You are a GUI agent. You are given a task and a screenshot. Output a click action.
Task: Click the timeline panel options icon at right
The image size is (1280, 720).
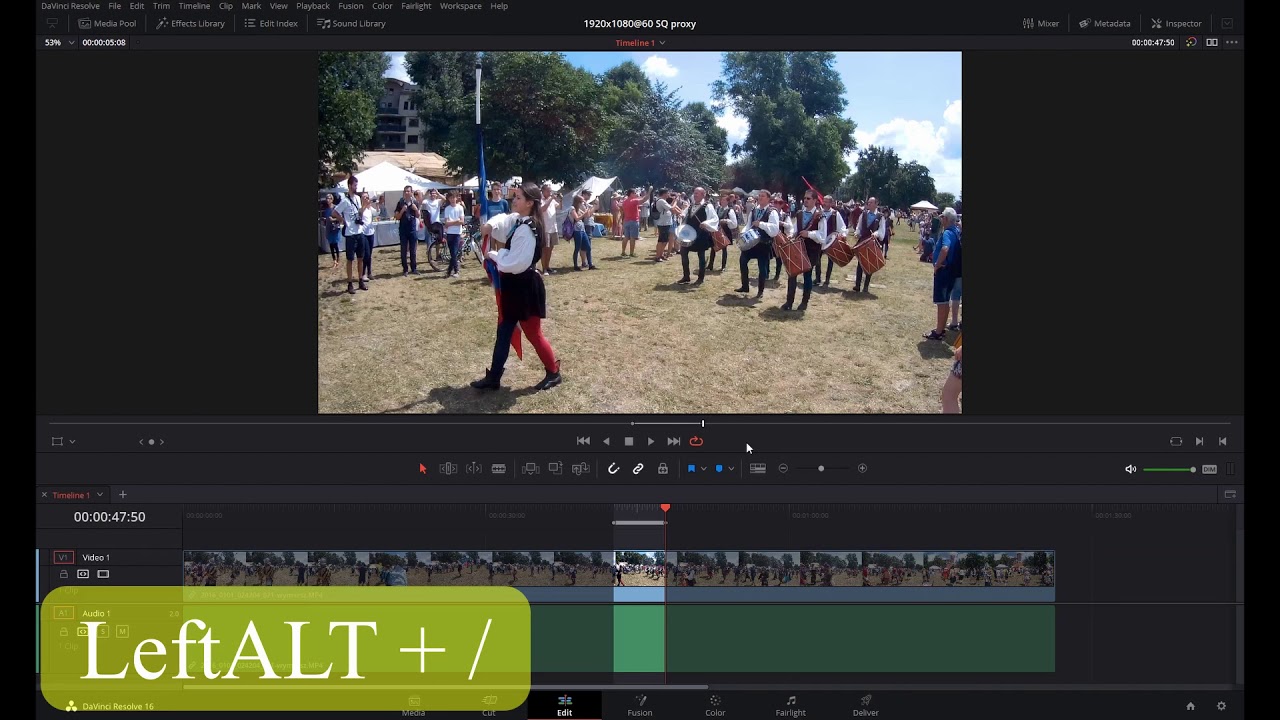pos(1230,495)
